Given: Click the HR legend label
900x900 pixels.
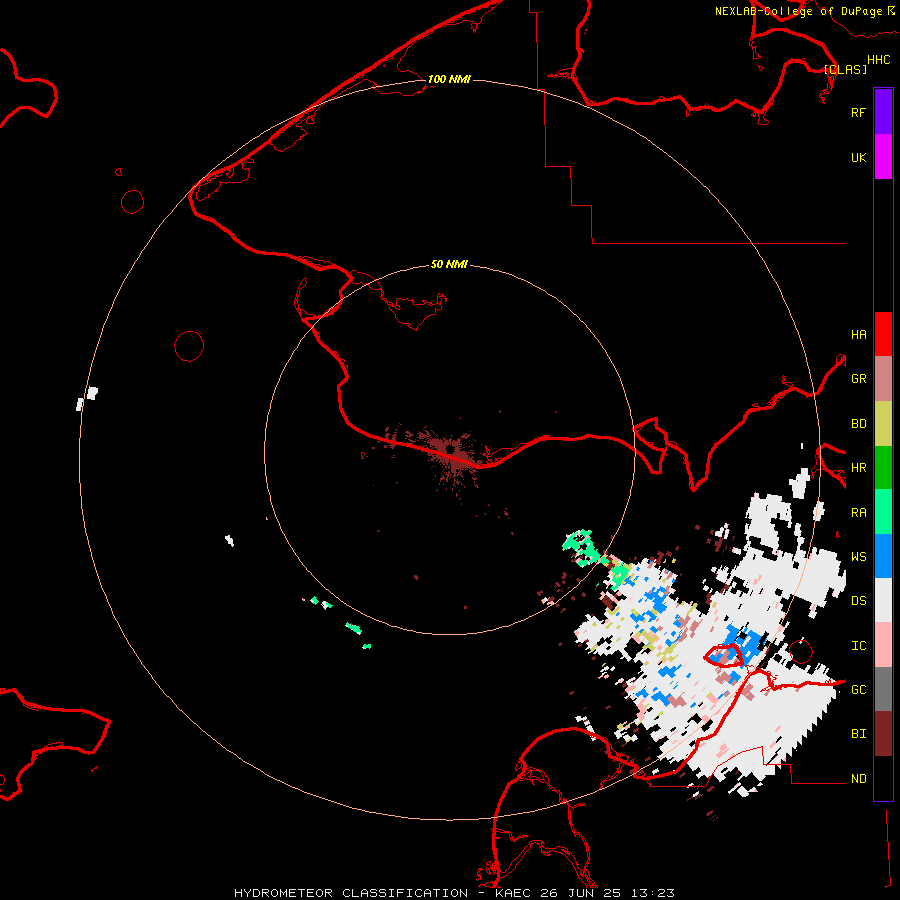Looking at the screenshot, I should tap(858, 468).
